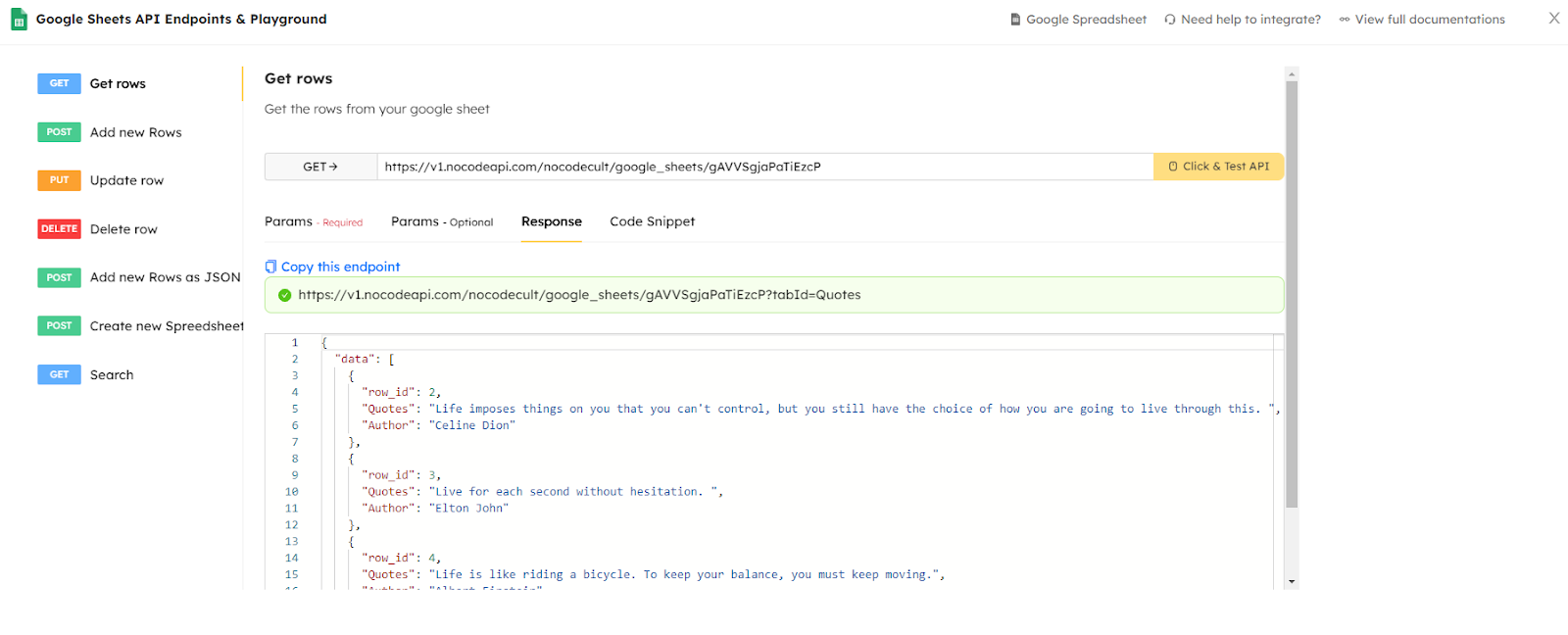Click the "Life is like riding a bicycle" quote
Screen dimensions: 1568x635
click(686, 575)
